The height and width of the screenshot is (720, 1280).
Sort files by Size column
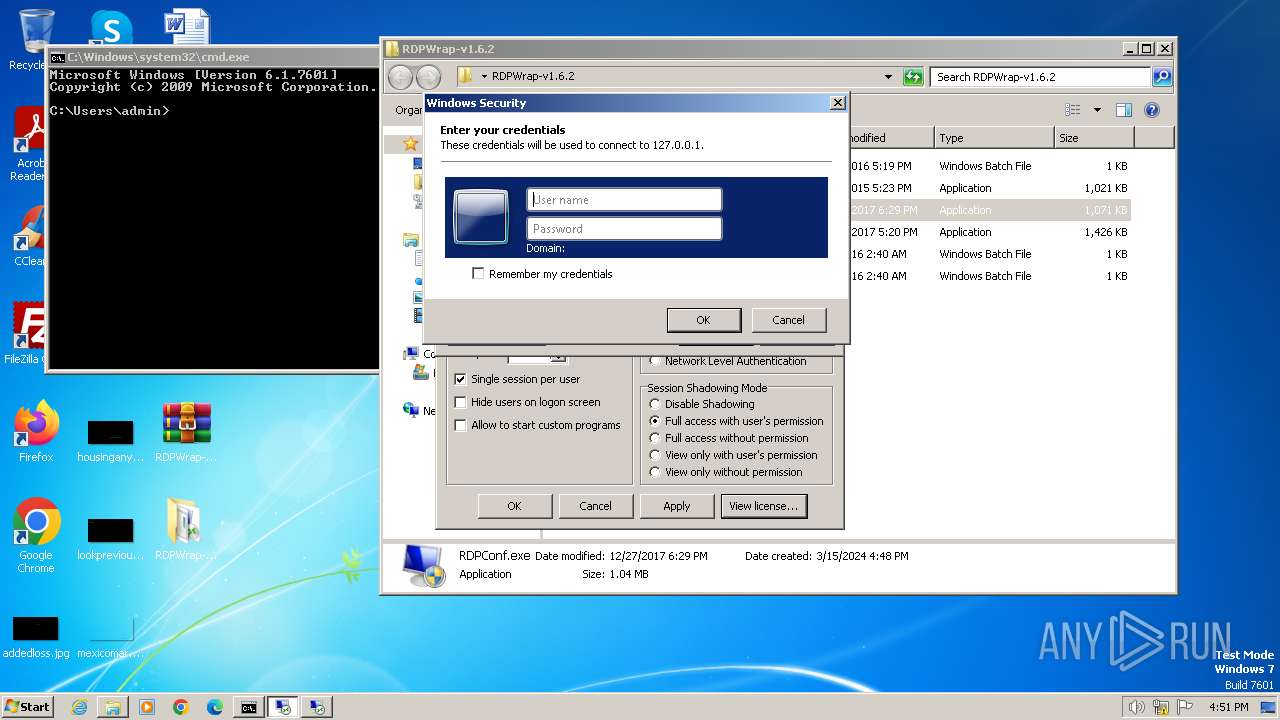[1094, 138]
